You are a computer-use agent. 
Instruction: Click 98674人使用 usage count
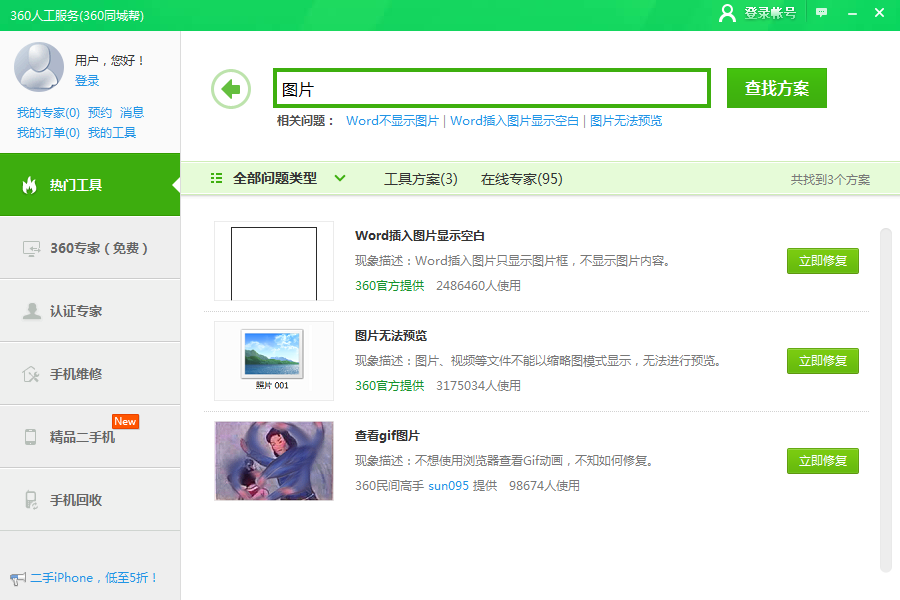click(x=544, y=486)
